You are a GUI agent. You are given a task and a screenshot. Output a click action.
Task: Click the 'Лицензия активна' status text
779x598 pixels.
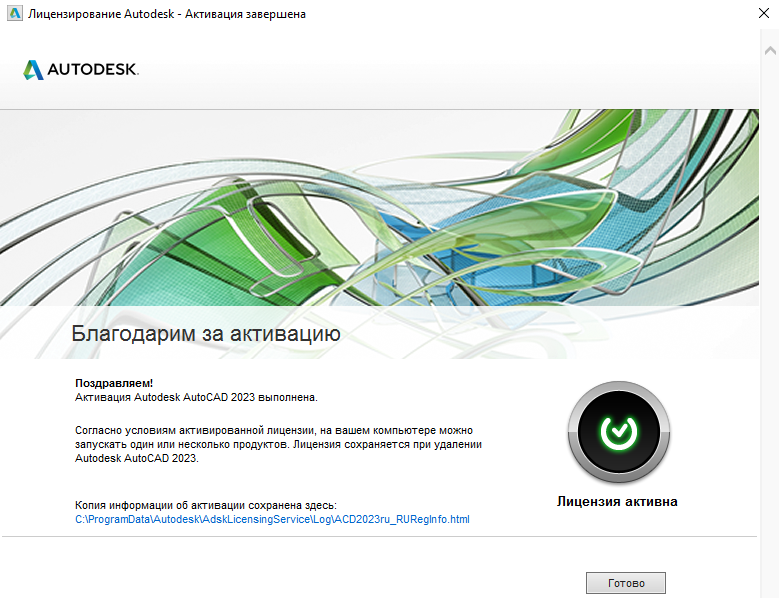coord(617,502)
